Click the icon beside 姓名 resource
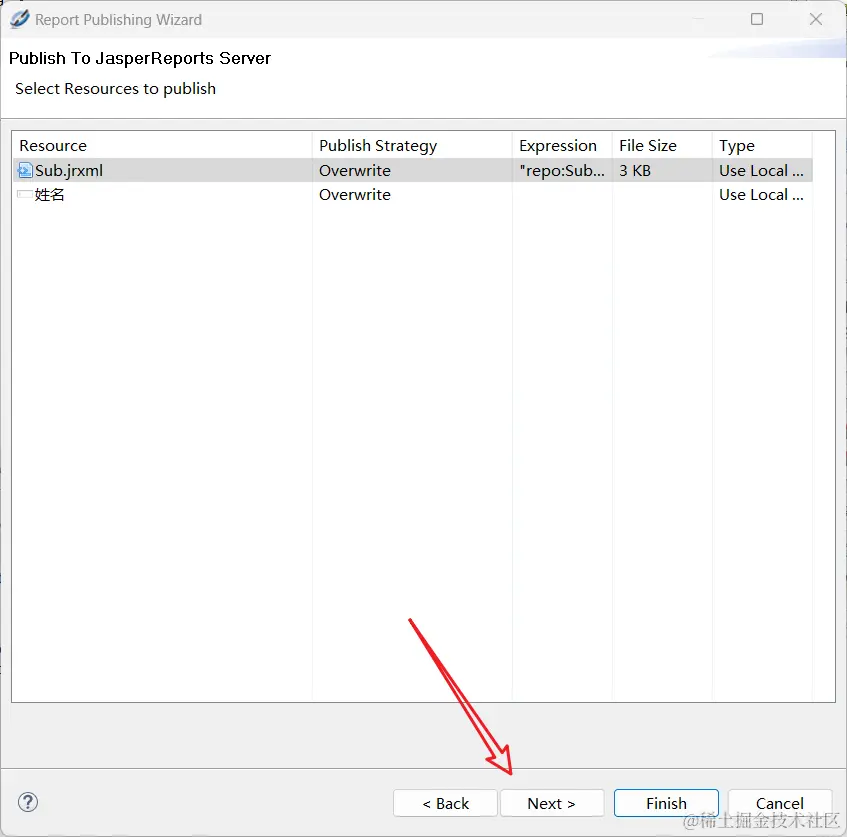Image resolution: width=847 pixels, height=837 pixels. point(25,195)
